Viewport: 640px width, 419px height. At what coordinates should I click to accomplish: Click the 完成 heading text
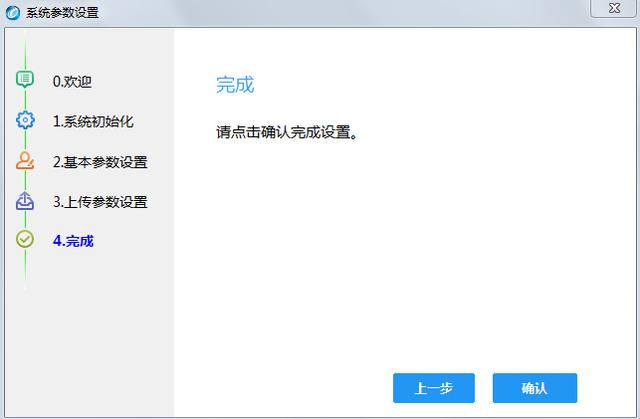point(235,85)
